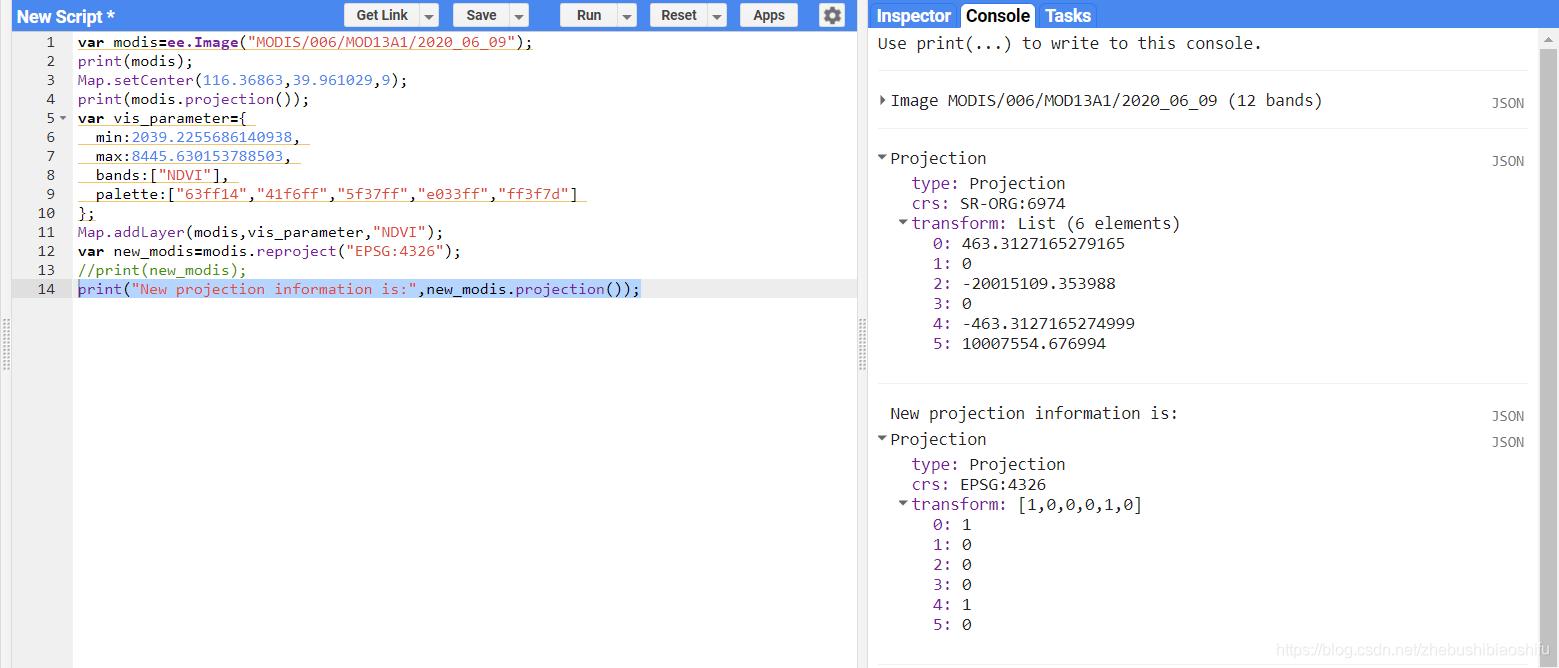Screen dimensions: 1559x668
Task: Click the Reset button
Action: tap(679, 15)
